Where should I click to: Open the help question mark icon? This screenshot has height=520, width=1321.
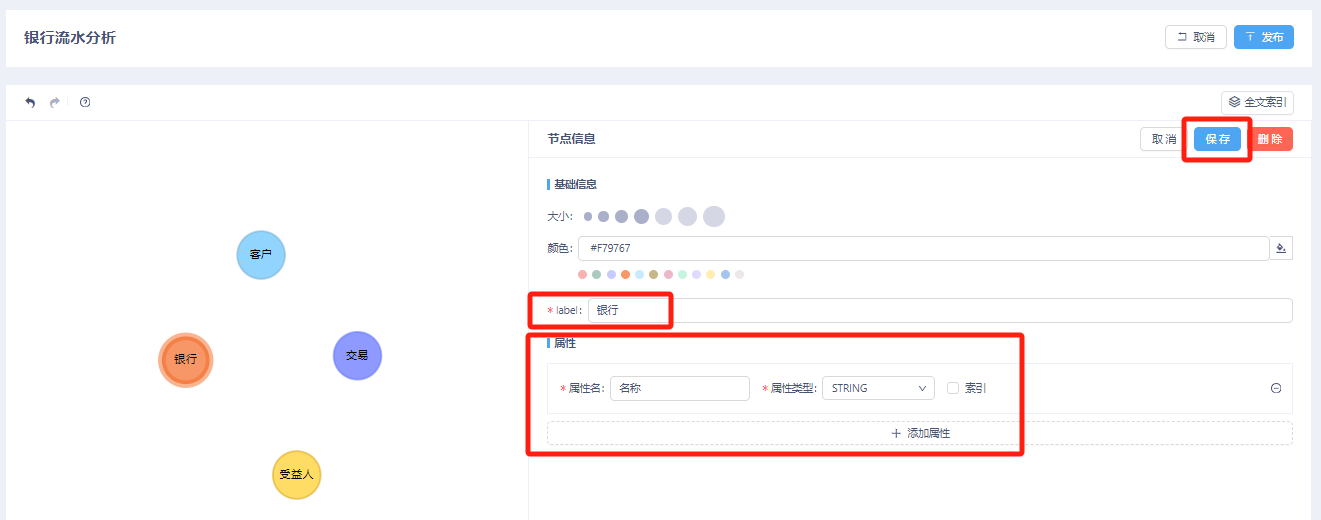[x=85, y=102]
